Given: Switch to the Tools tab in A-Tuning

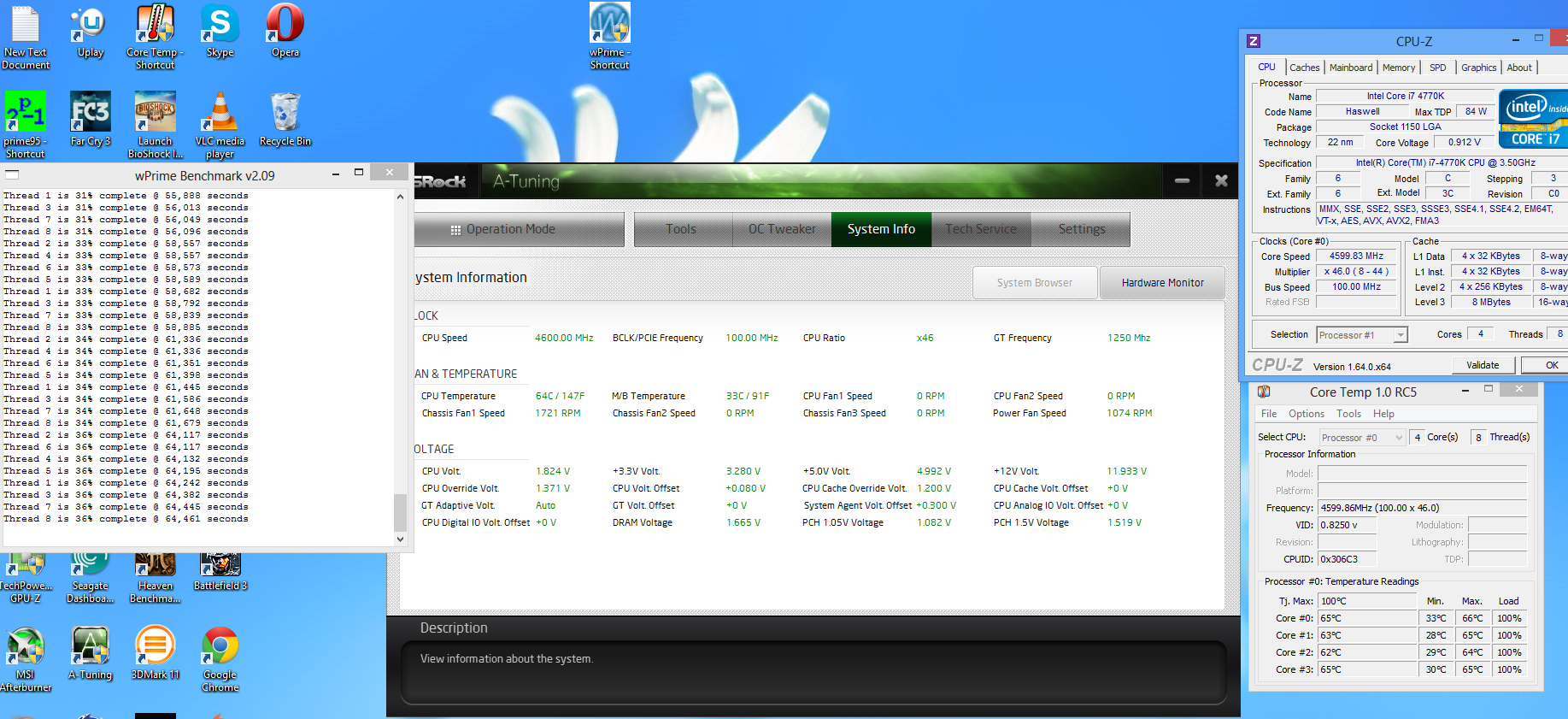Looking at the screenshot, I should tap(681, 229).
